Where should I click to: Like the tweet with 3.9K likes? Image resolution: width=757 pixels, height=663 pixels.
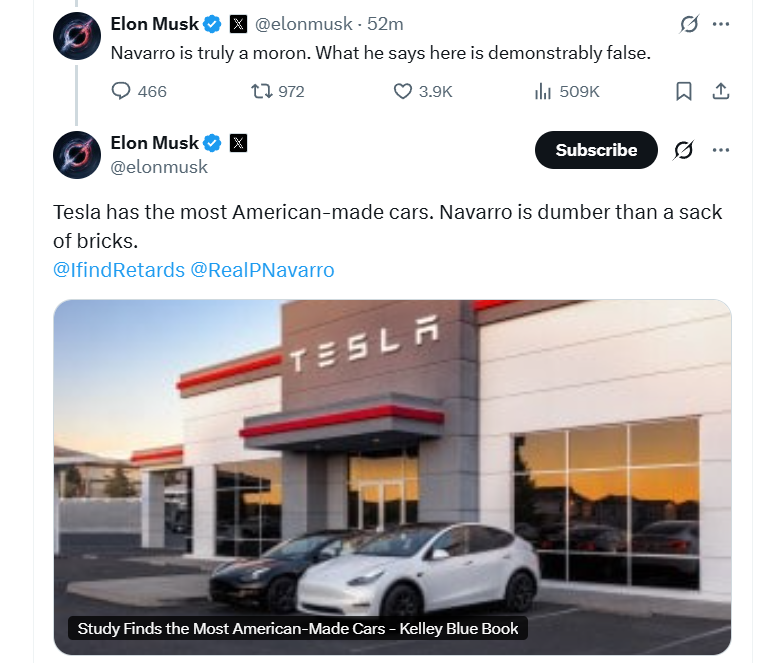pyautogui.click(x=422, y=91)
